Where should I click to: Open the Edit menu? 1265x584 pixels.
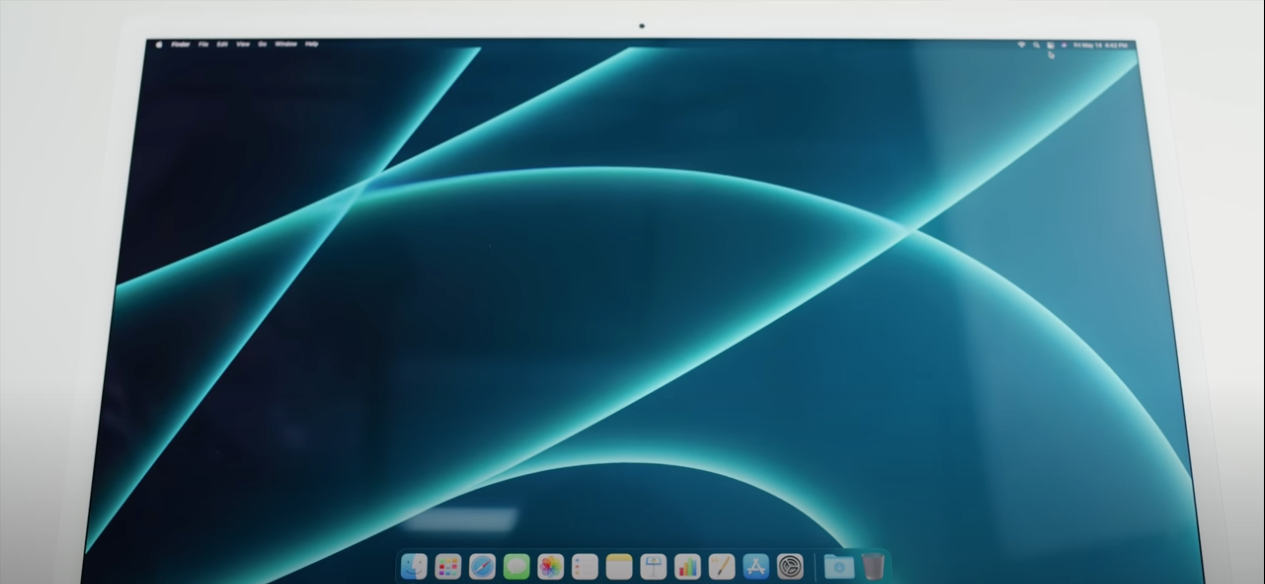pos(223,44)
